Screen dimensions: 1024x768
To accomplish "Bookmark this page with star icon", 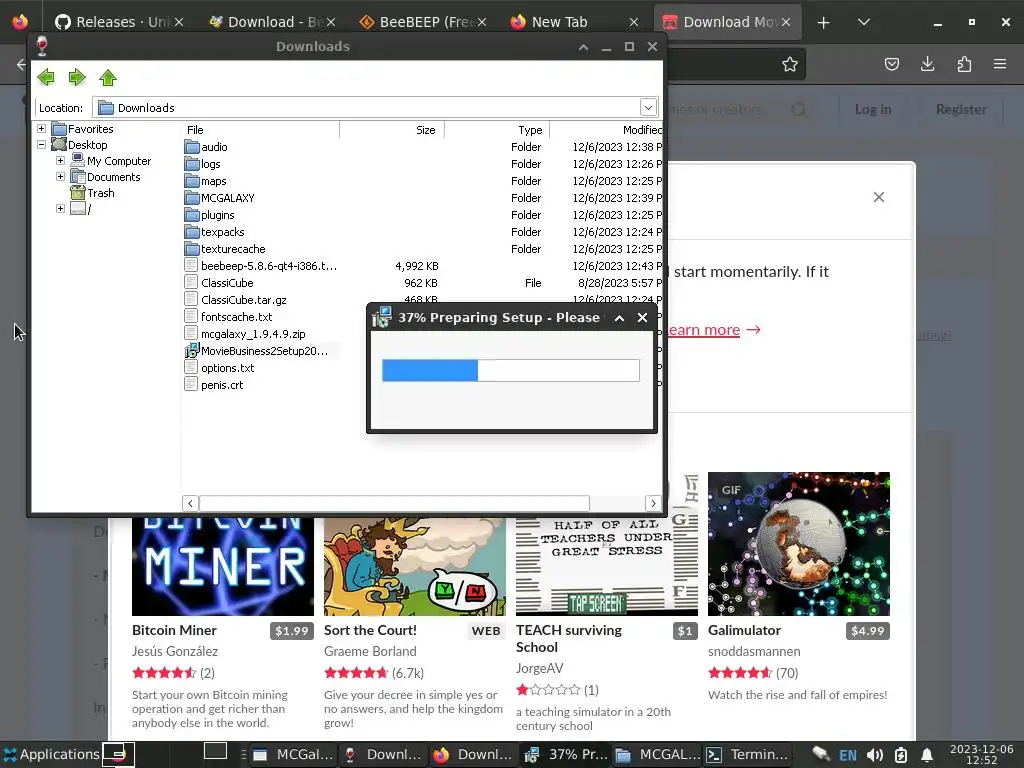I will [x=790, y=64].
